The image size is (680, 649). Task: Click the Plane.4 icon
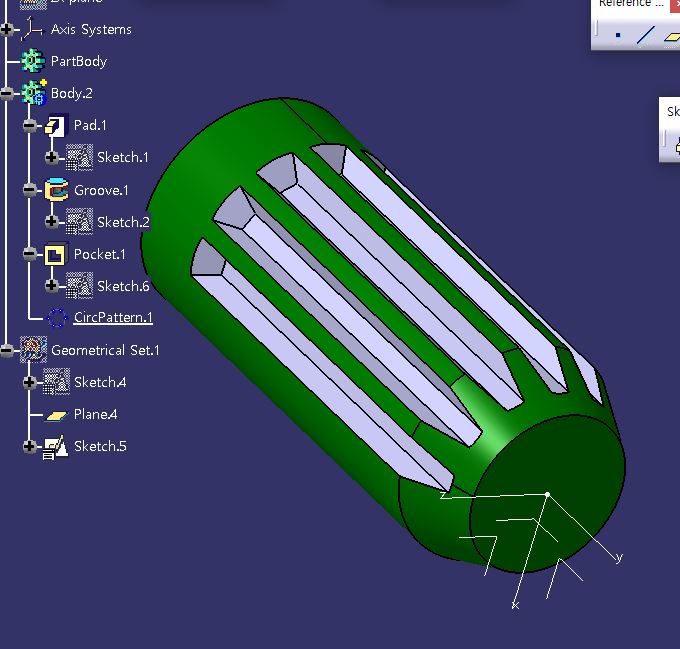pyautogui.click(x=56, y=415)
